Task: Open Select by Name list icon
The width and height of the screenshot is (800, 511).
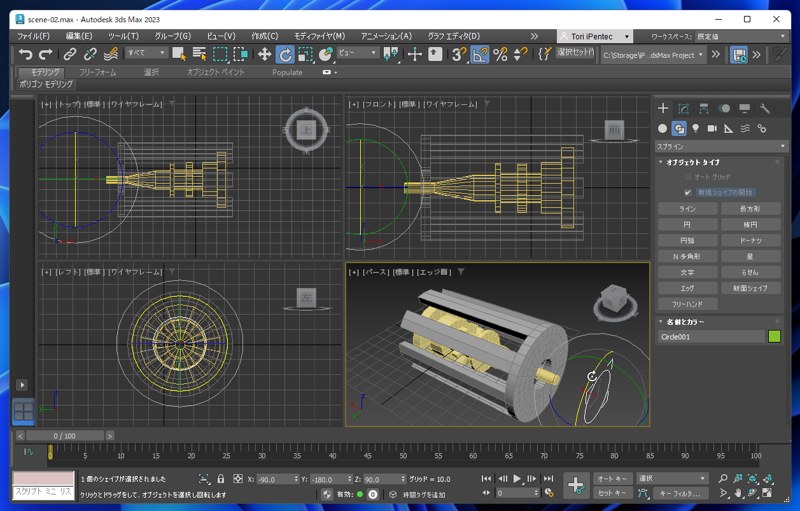Action: pos(199,54)
